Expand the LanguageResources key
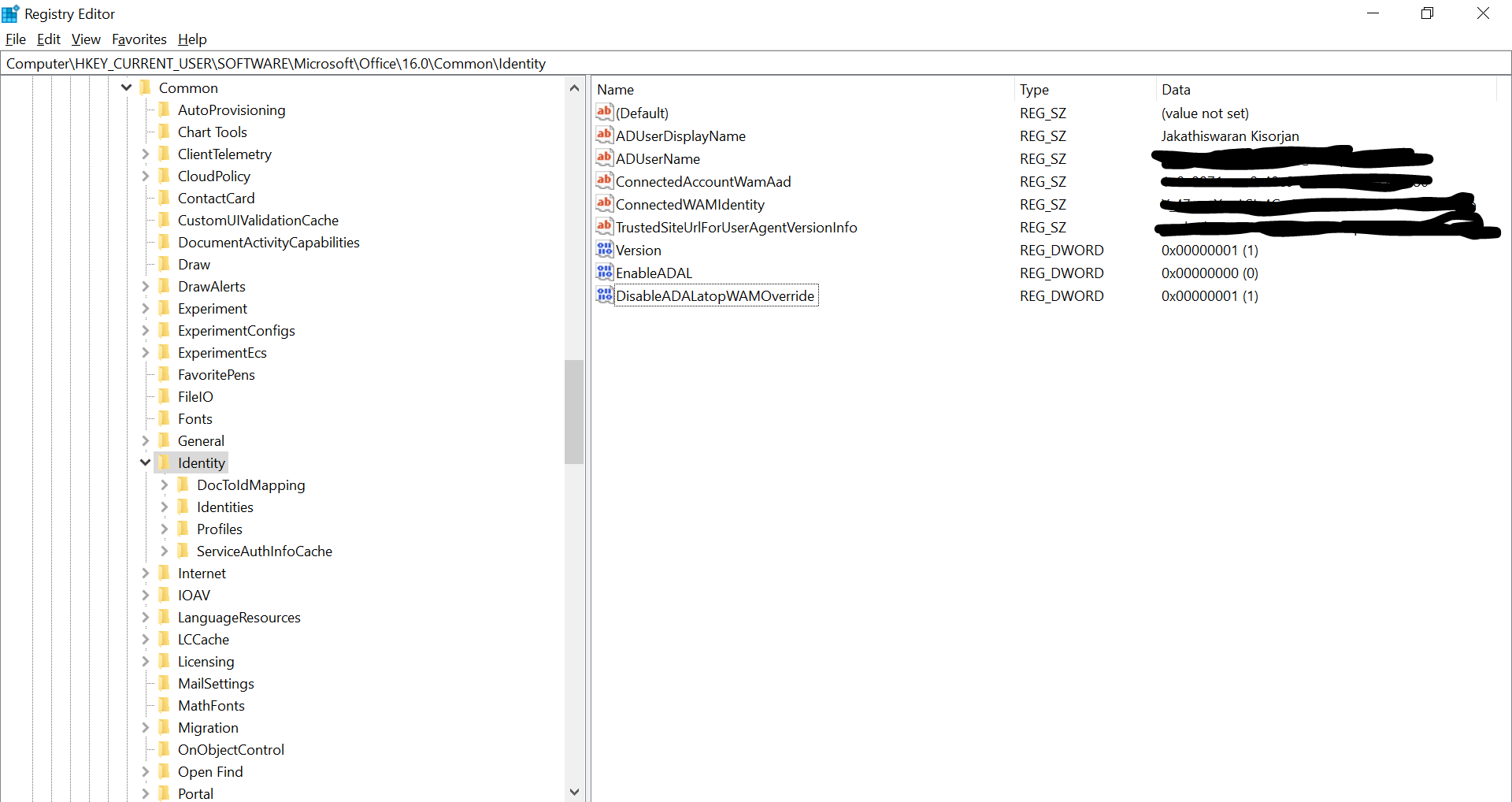 pos(145,617)
